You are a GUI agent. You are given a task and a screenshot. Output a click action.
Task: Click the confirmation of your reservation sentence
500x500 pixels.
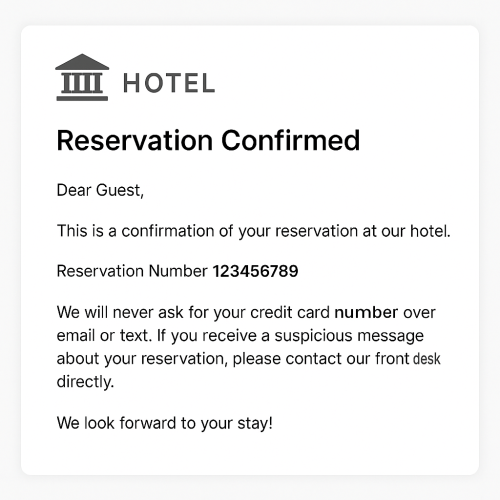coord(253,231)
